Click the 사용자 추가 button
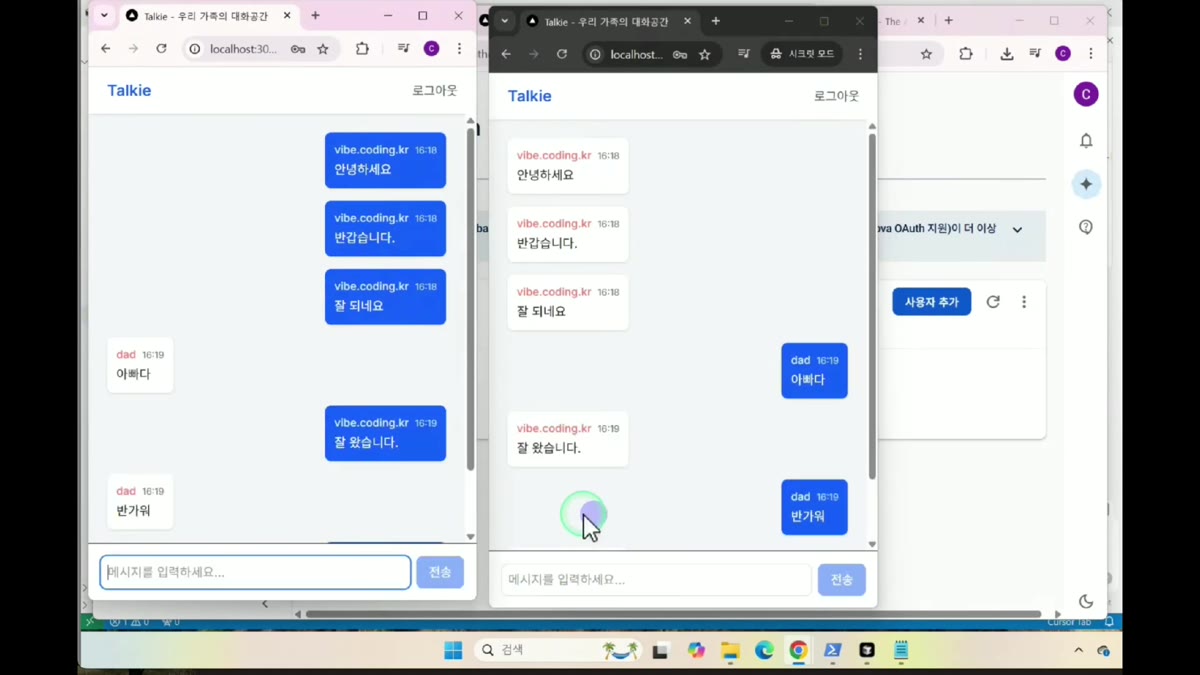 click(931, 302)
